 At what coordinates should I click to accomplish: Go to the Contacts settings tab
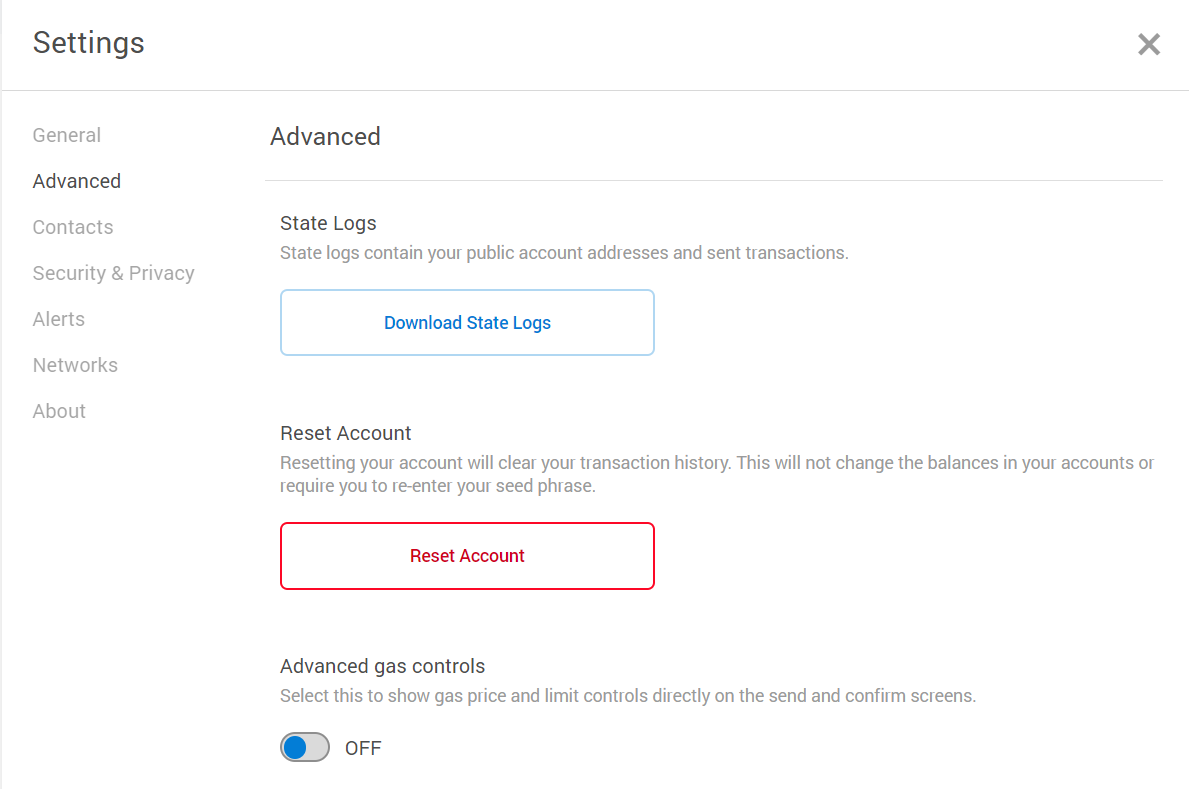(x=73, y=227)
